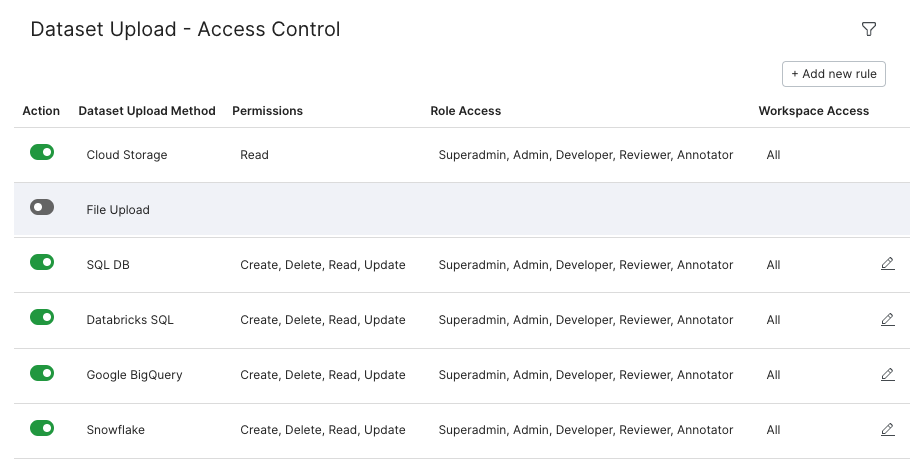Edit the Google BigQuery rule pencil icon
Screen dimensions: 921x475
(888, 374)
